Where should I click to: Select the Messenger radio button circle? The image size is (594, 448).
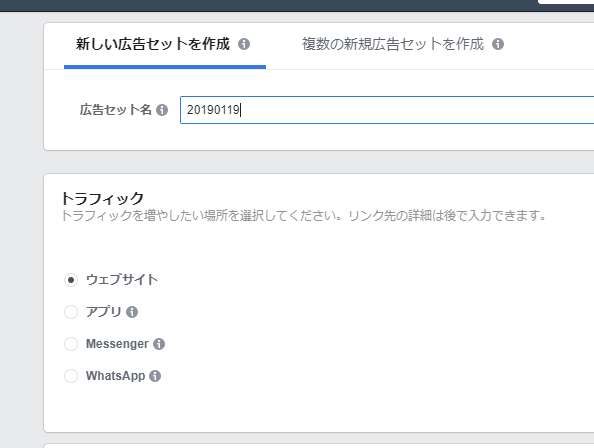[71, 344]
